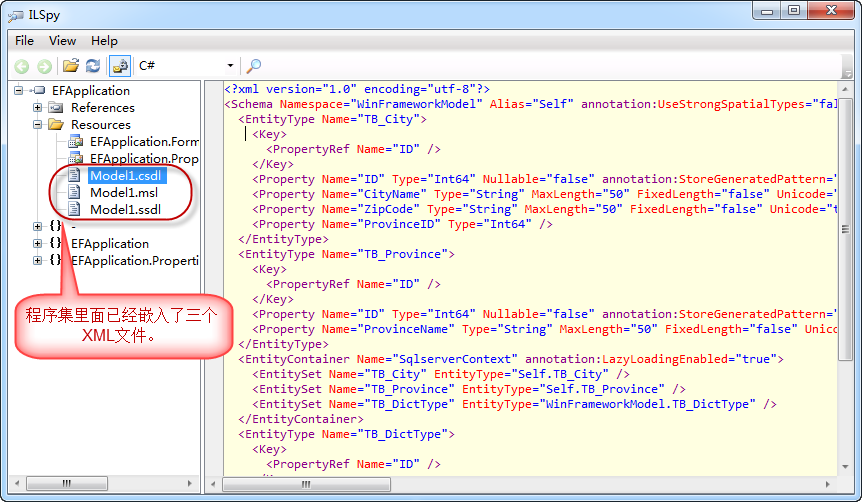Click code view scroll up arrow

point(845,89)
